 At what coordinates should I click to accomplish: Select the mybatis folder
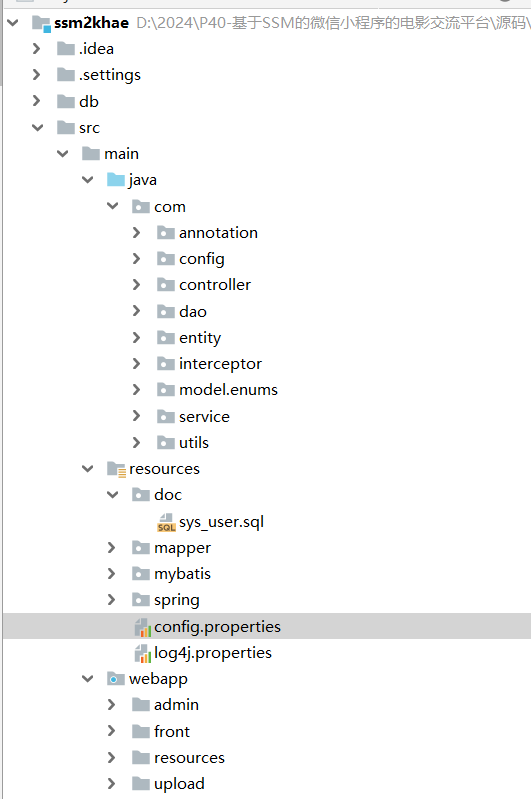182,574
